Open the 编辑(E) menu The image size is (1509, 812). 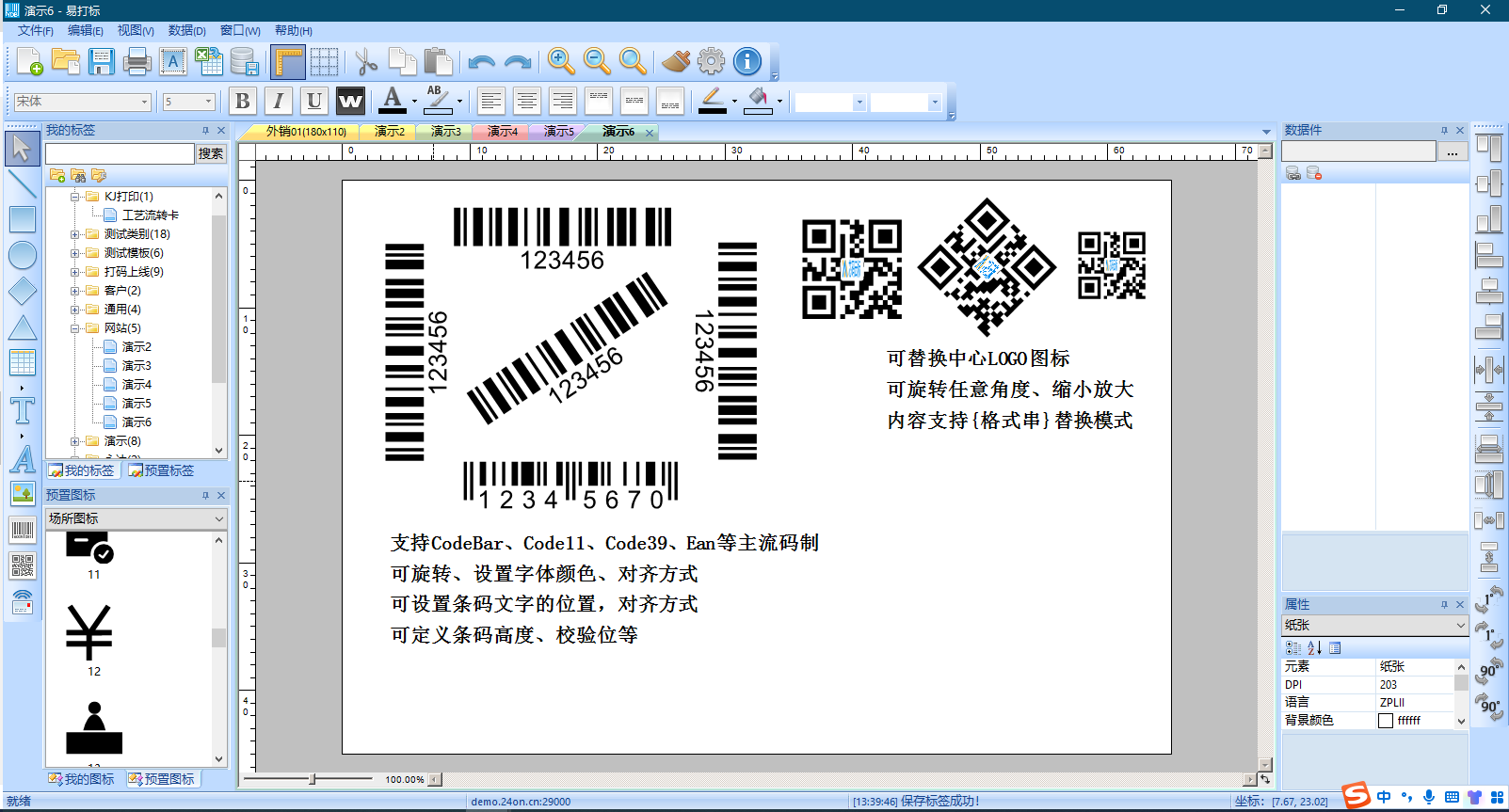point(86,30)
